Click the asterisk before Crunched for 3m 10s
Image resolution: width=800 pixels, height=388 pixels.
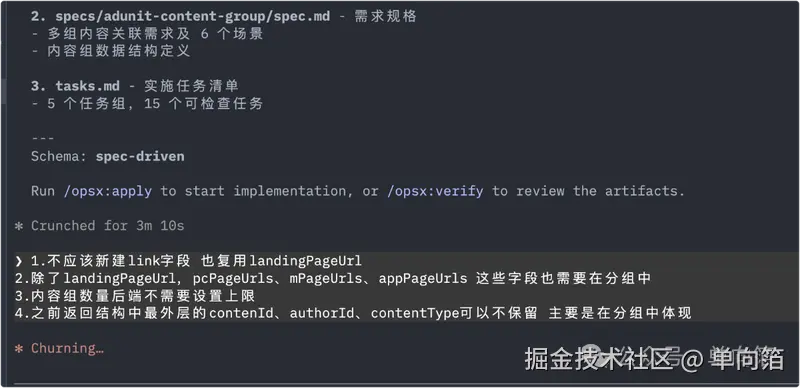click(19, 226)
